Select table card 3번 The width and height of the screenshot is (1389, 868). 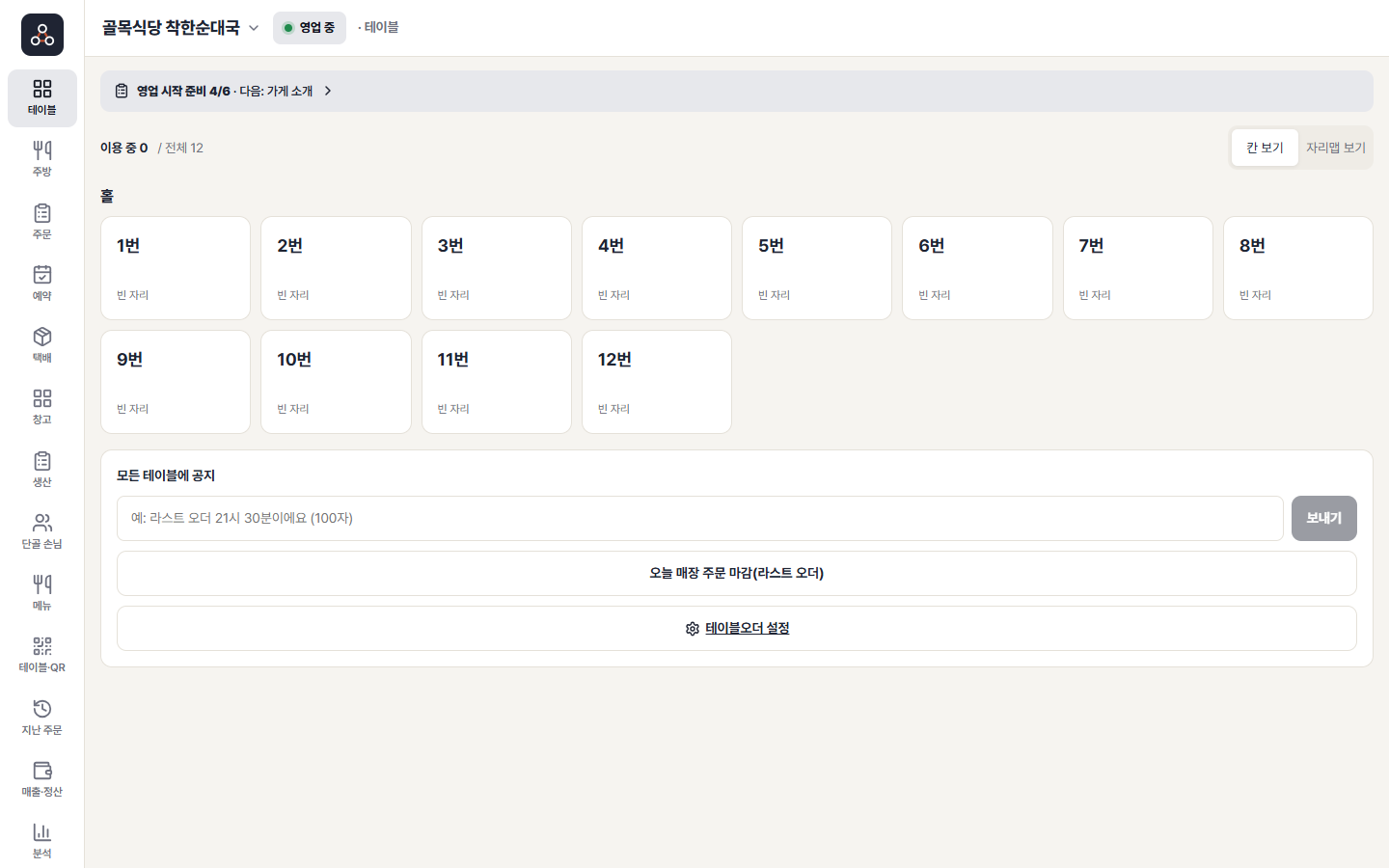[x=497, y=268]
